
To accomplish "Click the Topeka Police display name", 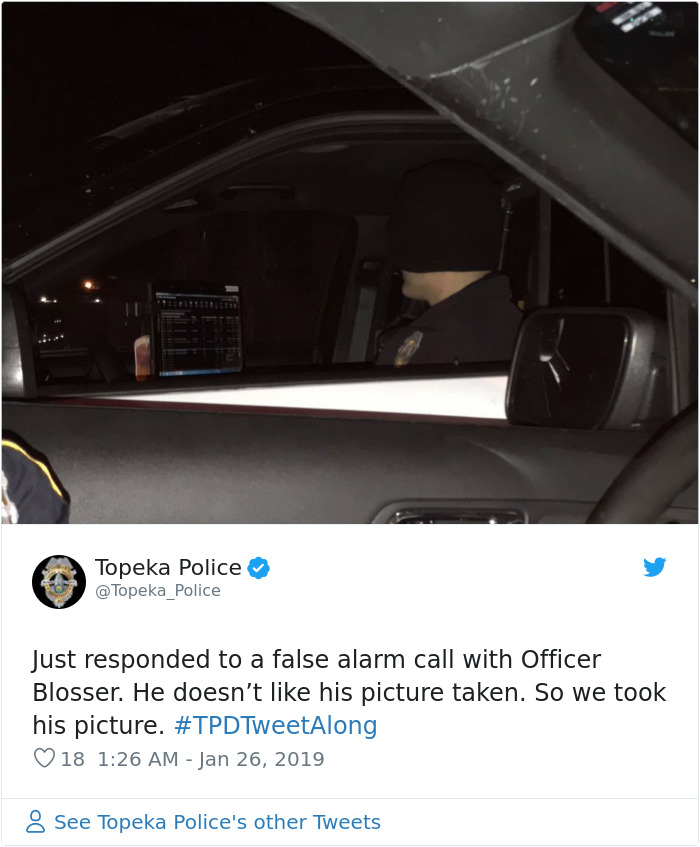I will pyautogui.click(x=169, y=567).
